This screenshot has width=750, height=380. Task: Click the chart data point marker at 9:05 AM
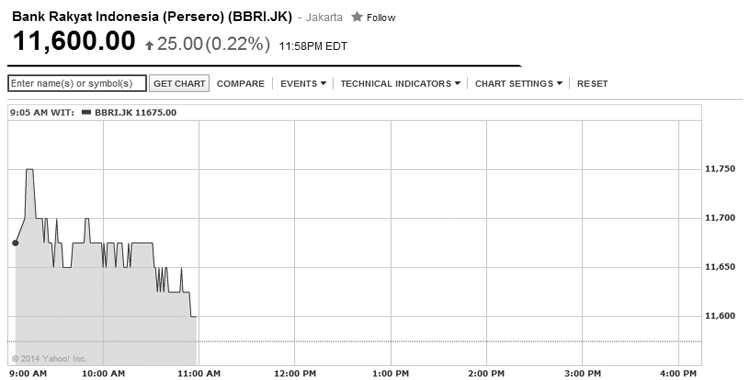pyautogui.click(x=15, y=243)
